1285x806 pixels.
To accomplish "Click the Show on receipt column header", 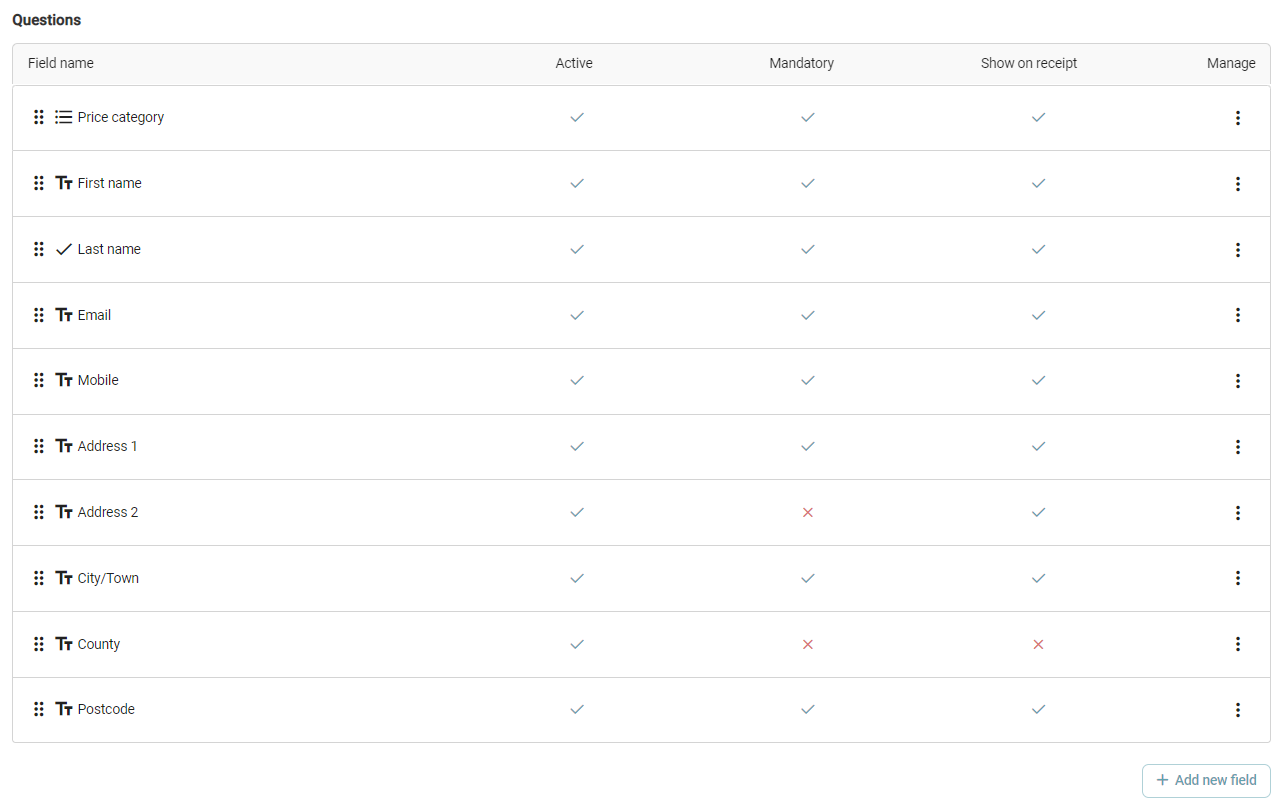I will pyautogui.click(x=1029, y=63).
